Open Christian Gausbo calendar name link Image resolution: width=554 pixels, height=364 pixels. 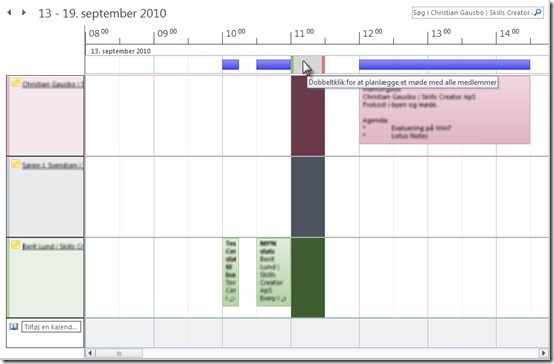[53, 84]
